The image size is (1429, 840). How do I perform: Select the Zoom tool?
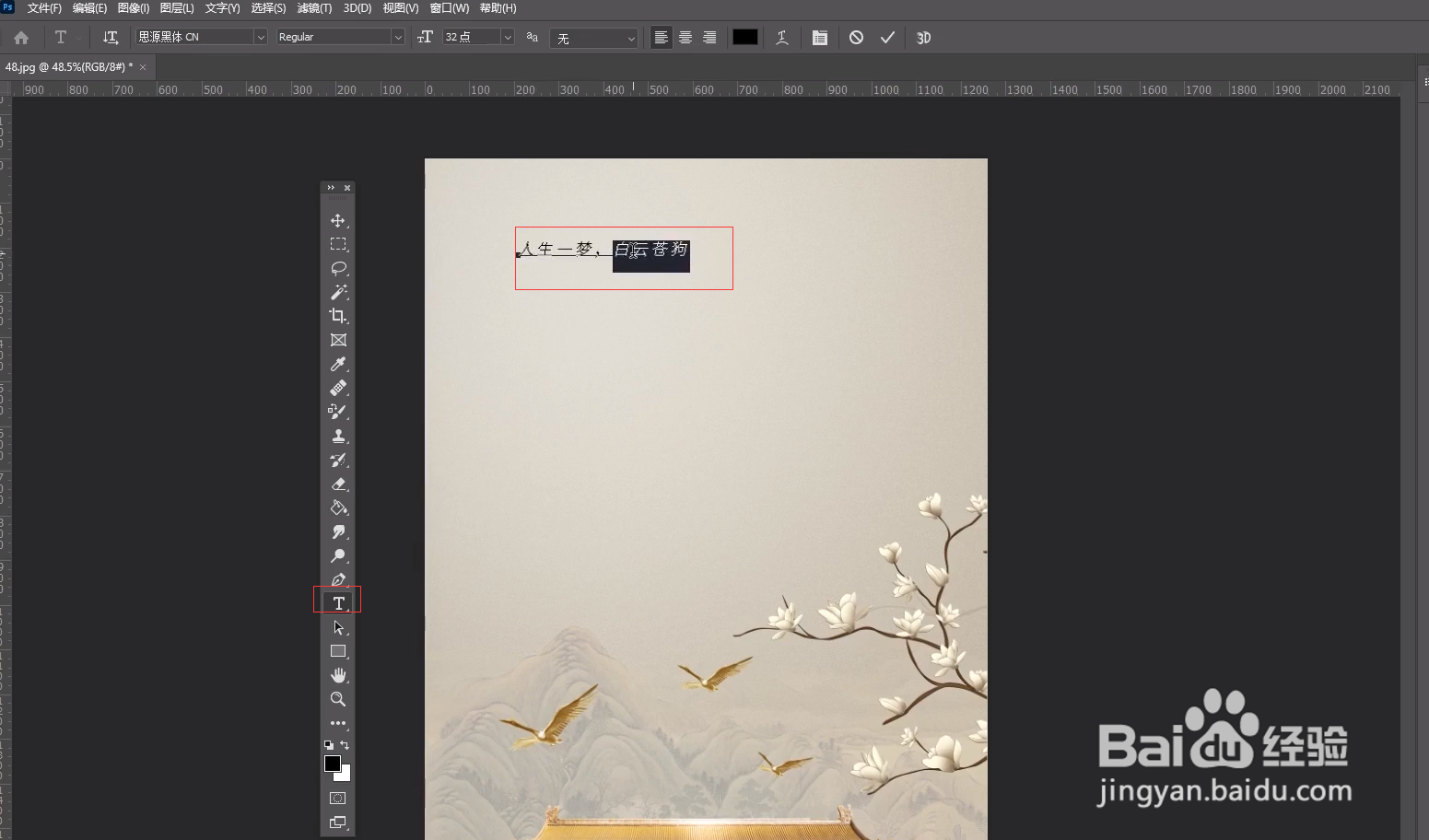[338, 699]
